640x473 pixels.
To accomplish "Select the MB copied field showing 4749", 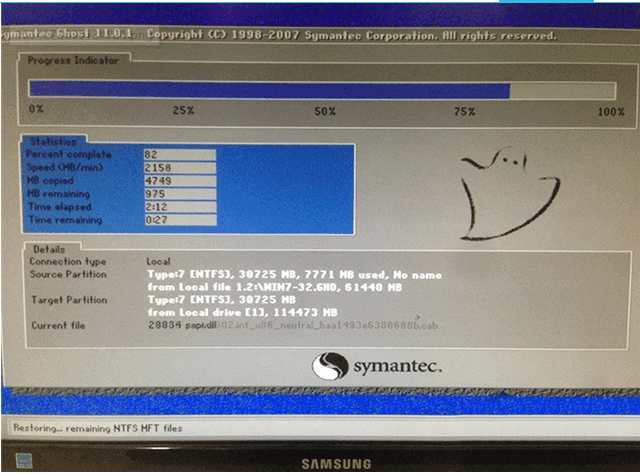I will (x=180, y=181).
